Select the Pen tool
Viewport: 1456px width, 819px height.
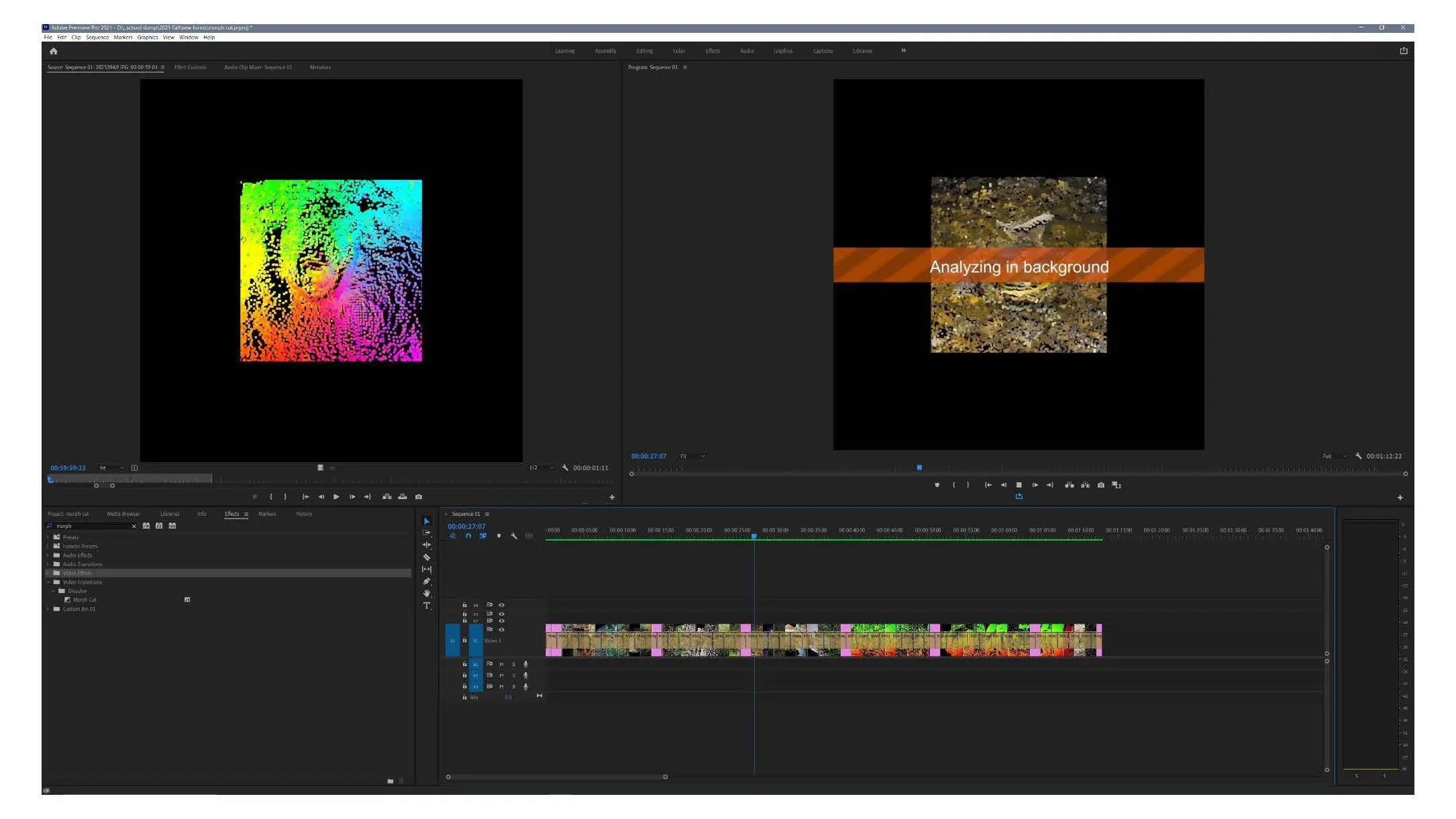(x=427, y=582)
